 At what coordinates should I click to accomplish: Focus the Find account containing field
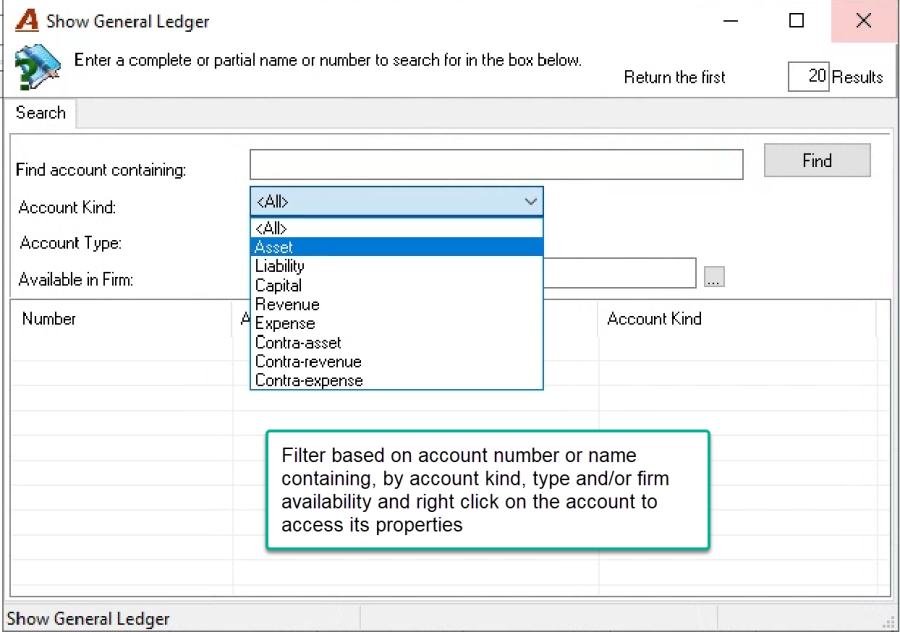click(x=496, y=164)
